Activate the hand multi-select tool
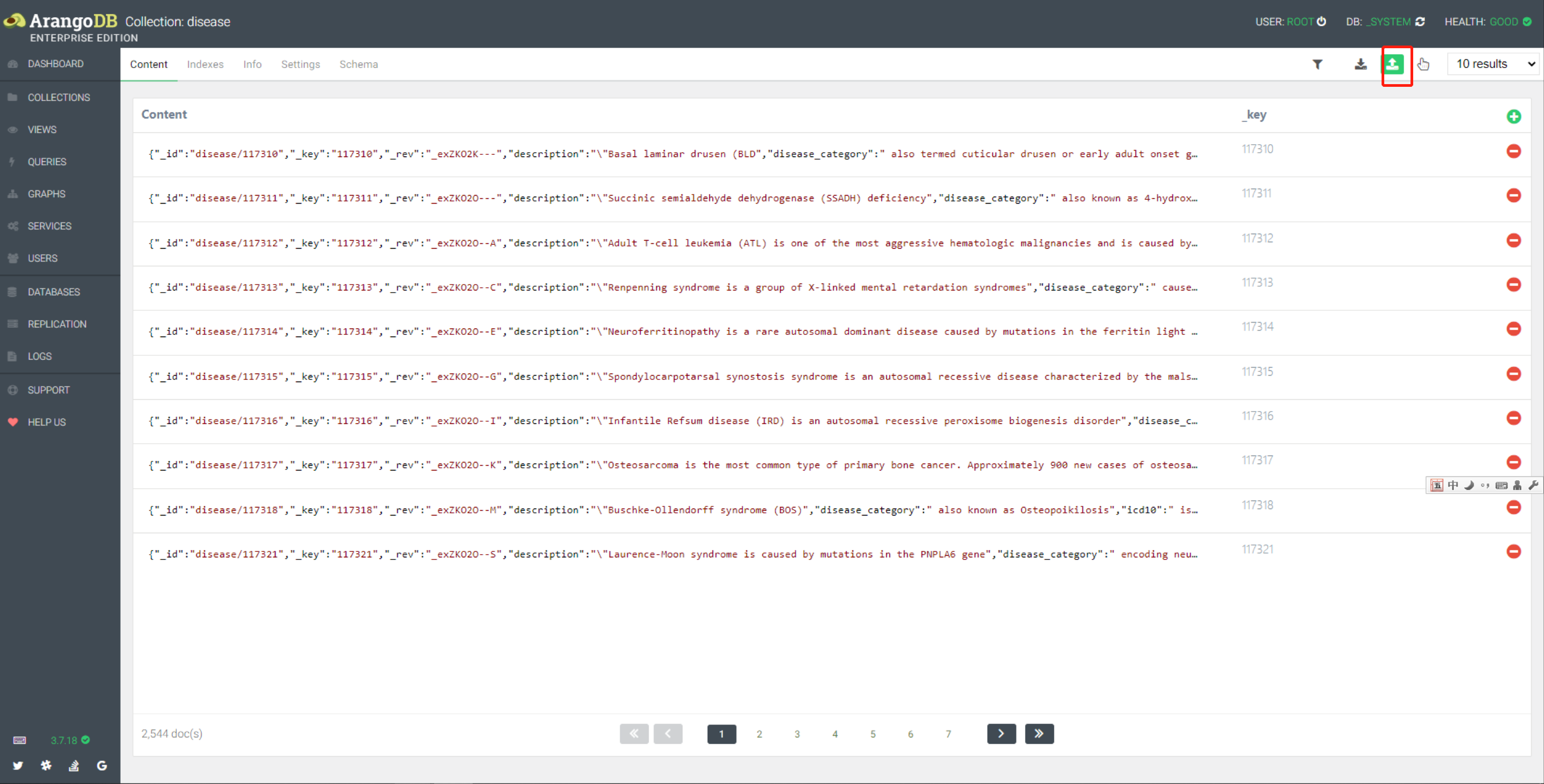The height and width of the screenshot is (784, 1544). pyautogui.click(x=1424, y=65)
